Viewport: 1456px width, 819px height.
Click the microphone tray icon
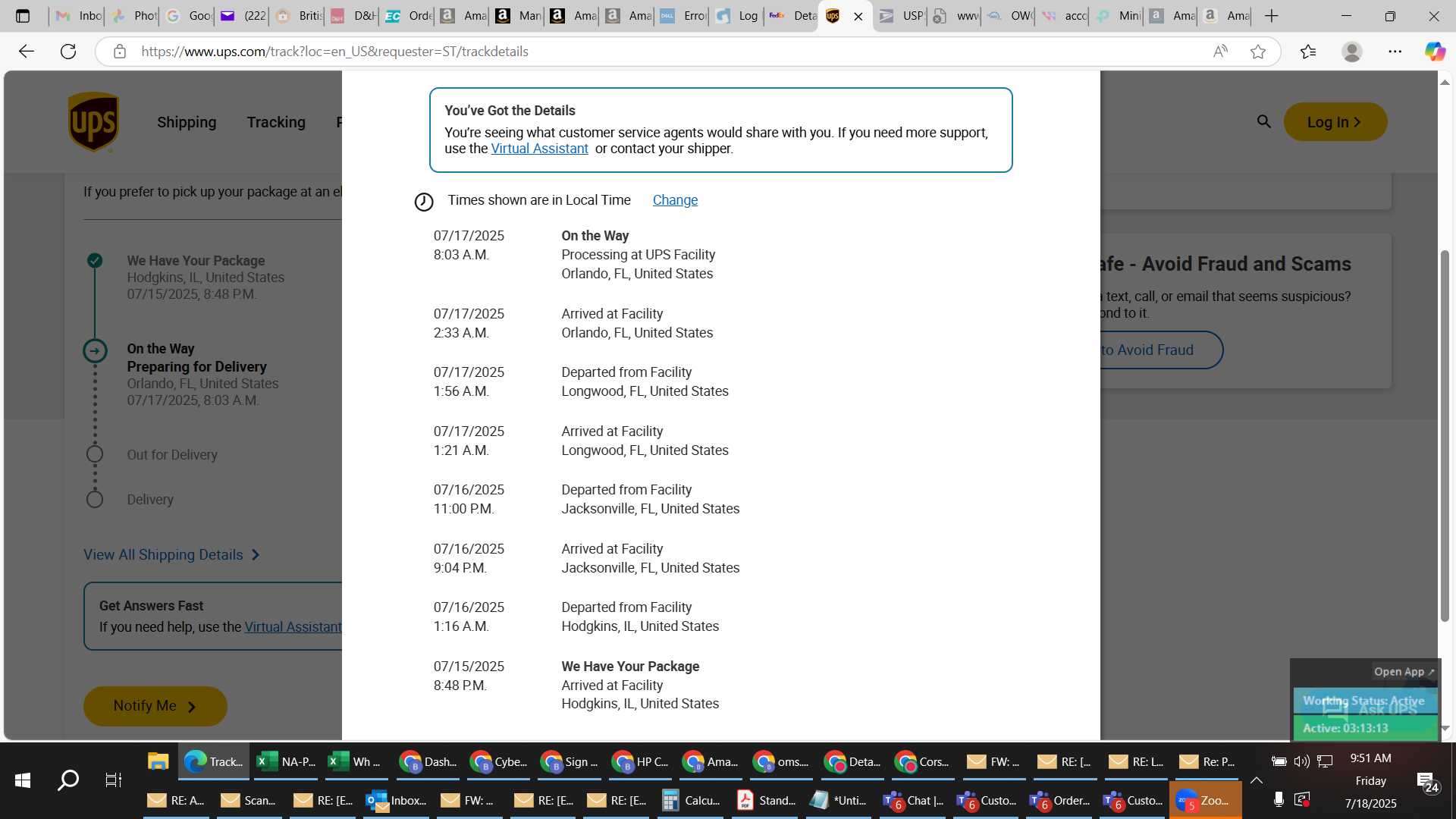[x=1279, y=799]
